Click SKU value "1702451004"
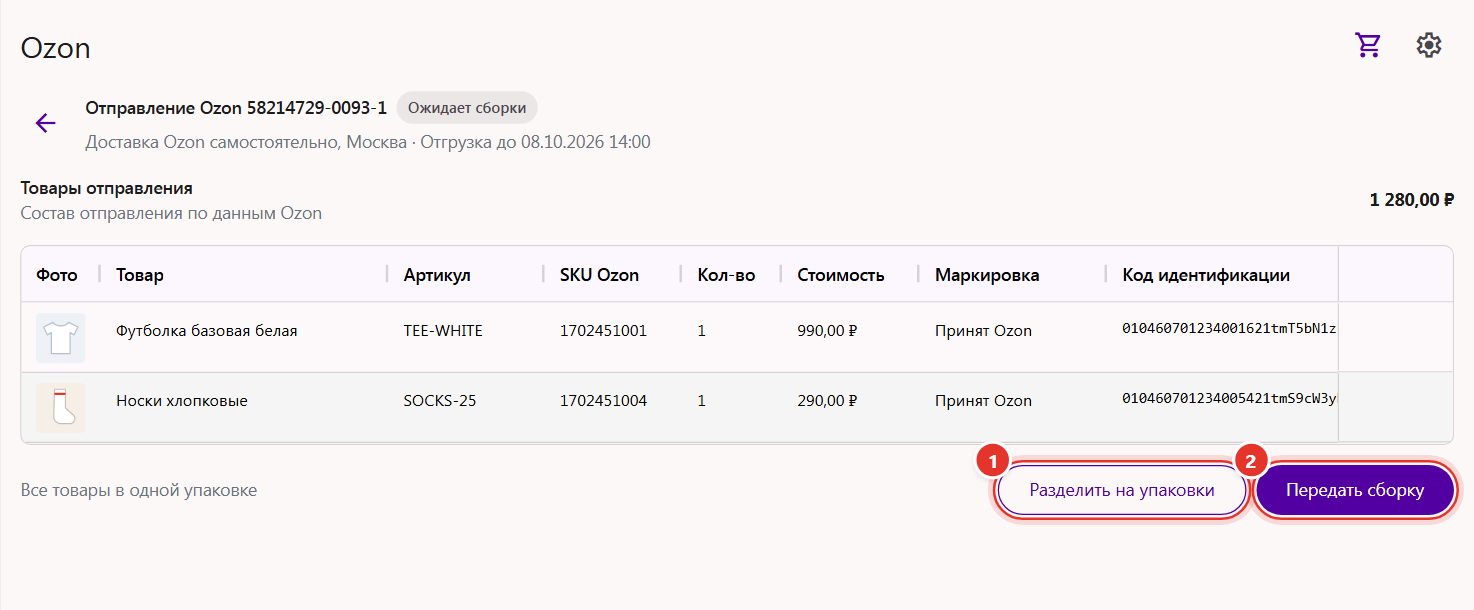This screenshot has width=1474, height=610. (x=603, y=401)
